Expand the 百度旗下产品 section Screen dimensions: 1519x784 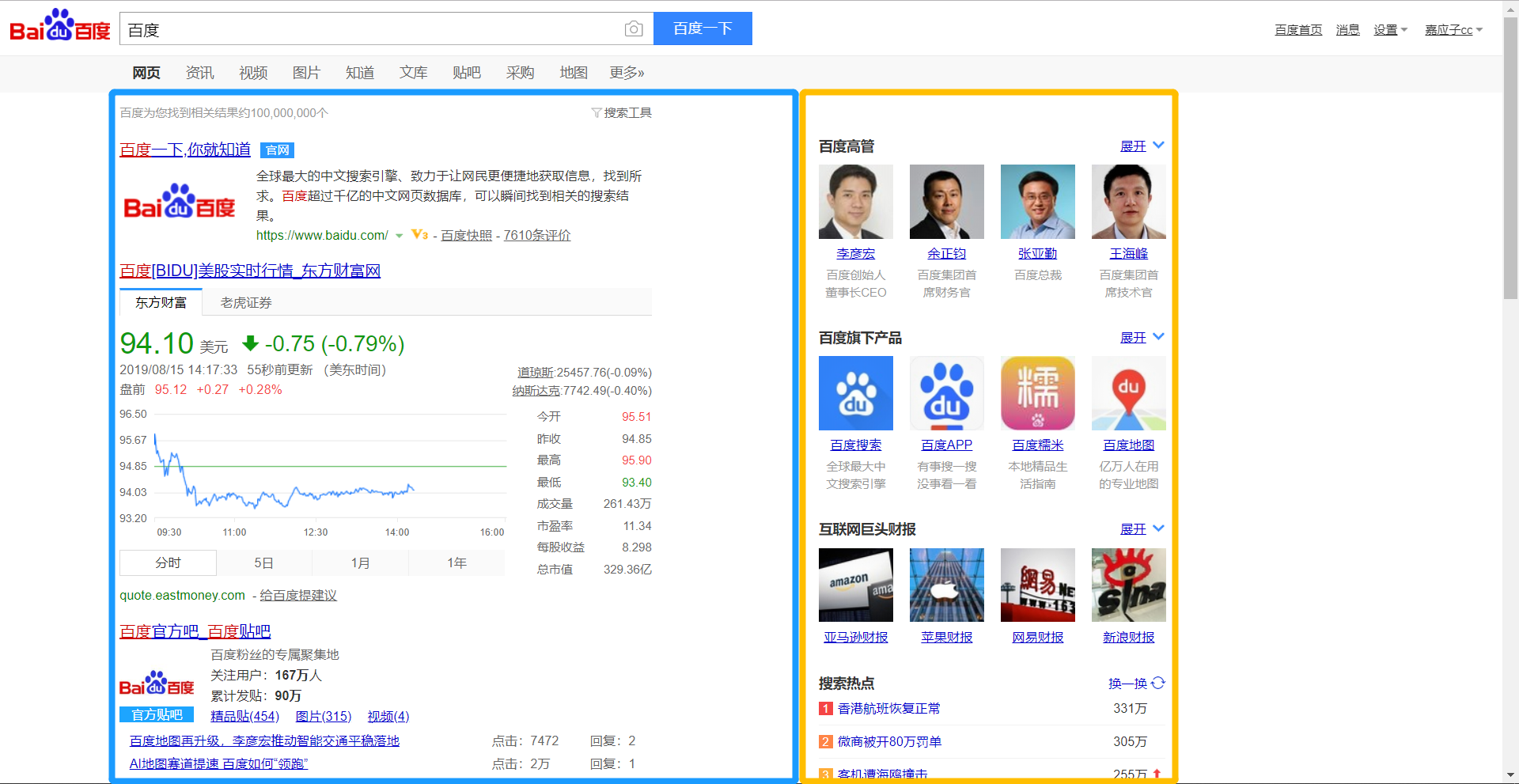[x=1142, y=338]
